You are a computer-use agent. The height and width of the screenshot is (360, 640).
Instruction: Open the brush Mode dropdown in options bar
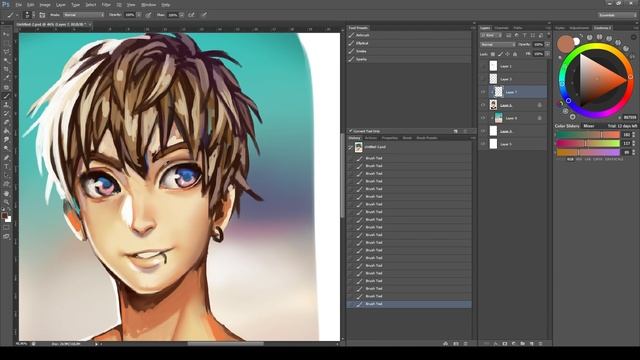[x=83, y=15]
